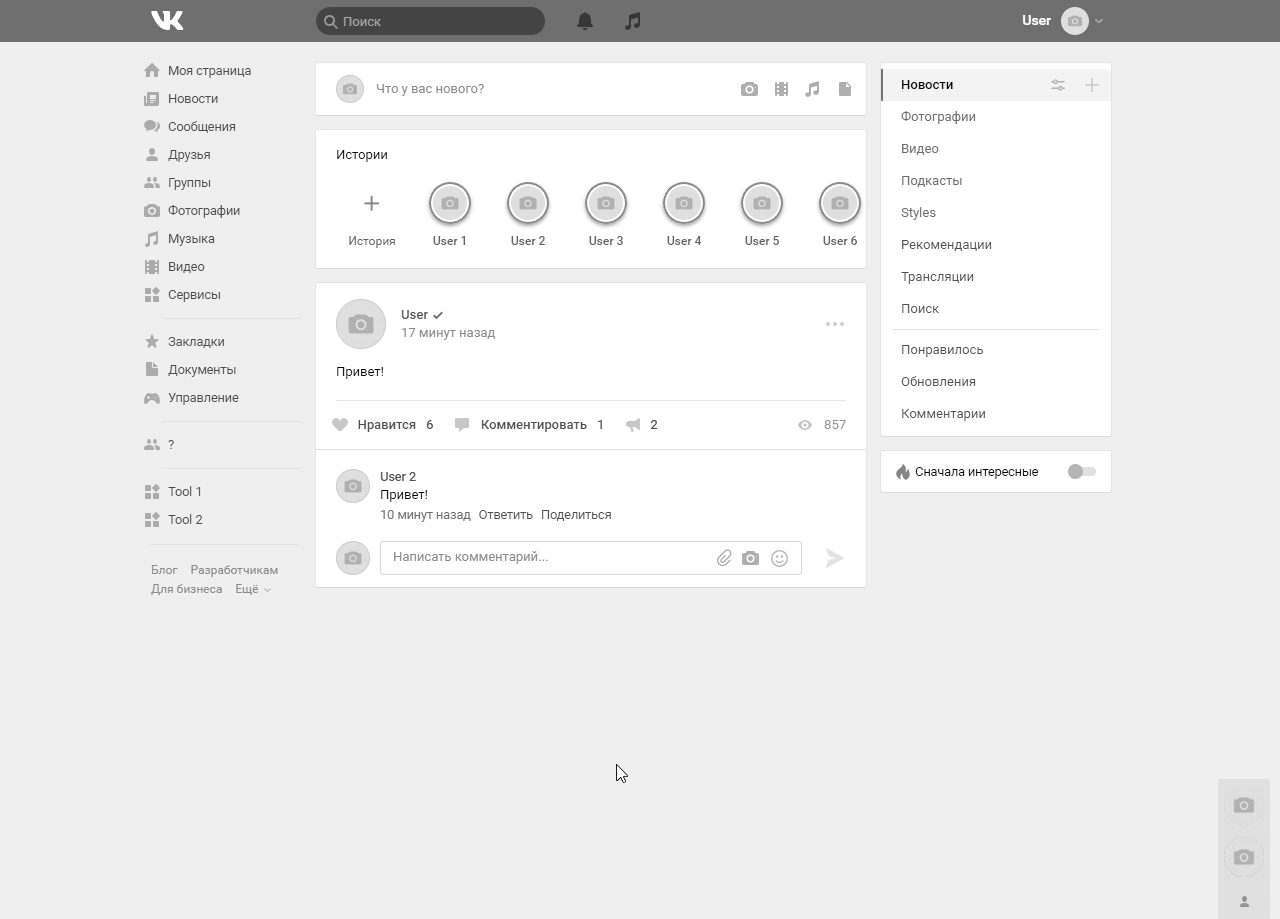Image resolution: width=1280 pixels, height=919 pixels.
Task: Click the search field in header
Action: pos(430,21)
